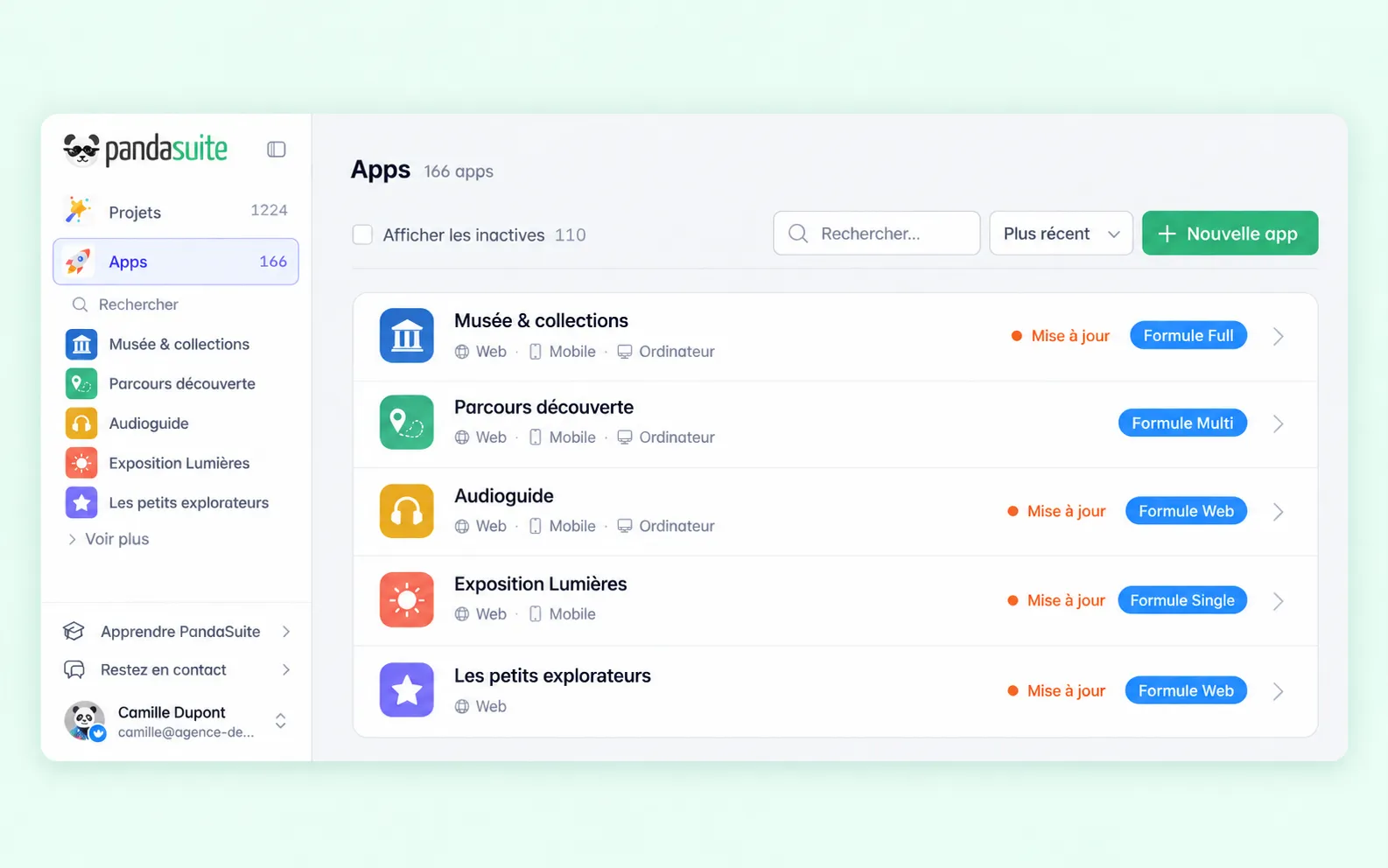Click the Exposition Lumières sun icon in main list
1388x868 pixels.
pyautogui.click(x=407, y=600)
